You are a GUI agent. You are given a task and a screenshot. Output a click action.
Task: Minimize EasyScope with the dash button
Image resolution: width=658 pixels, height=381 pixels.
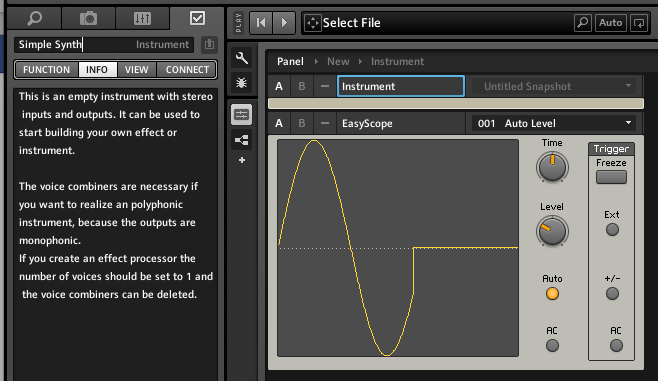[324, 123]
